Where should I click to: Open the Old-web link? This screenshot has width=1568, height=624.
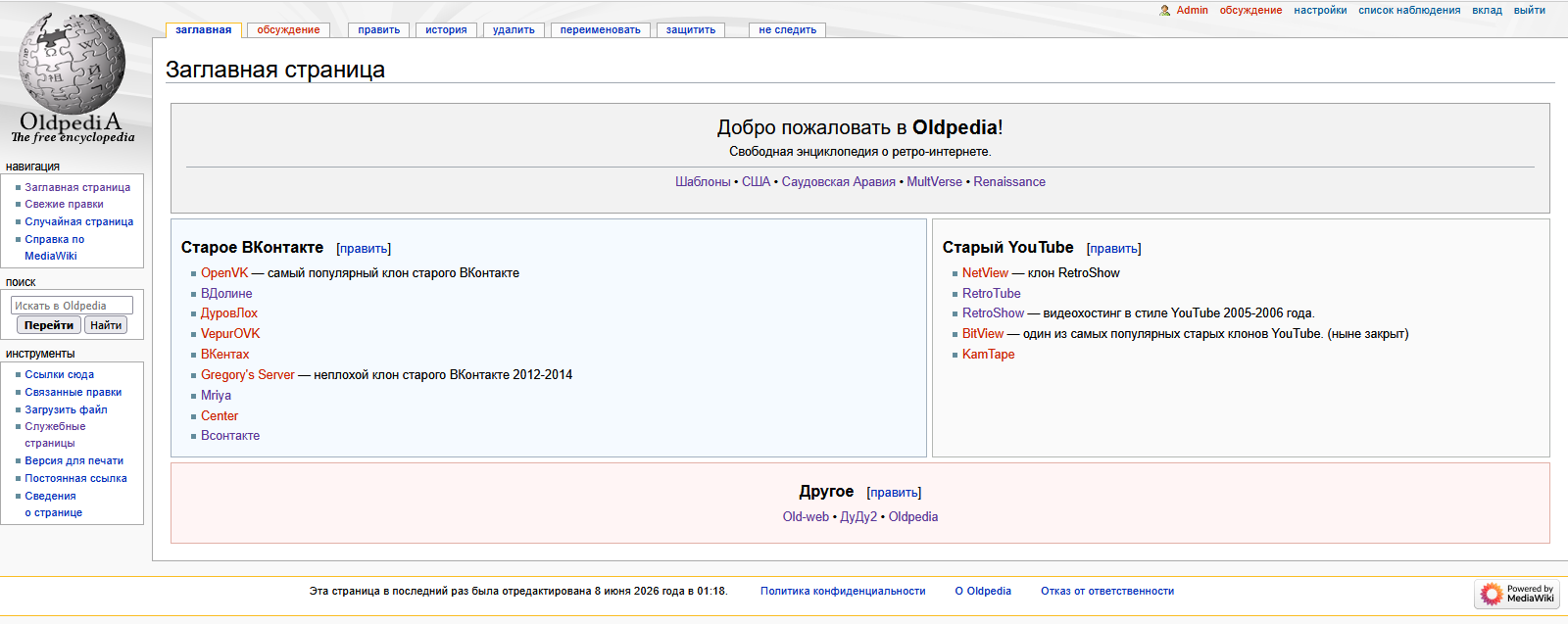pos(806,517)
